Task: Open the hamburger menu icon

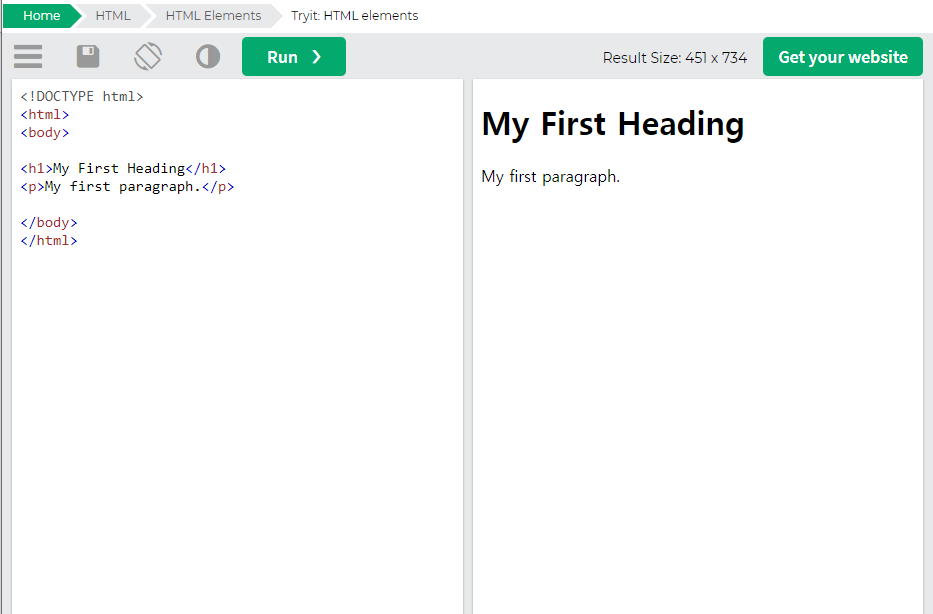Action: click(x=28, y=57)
